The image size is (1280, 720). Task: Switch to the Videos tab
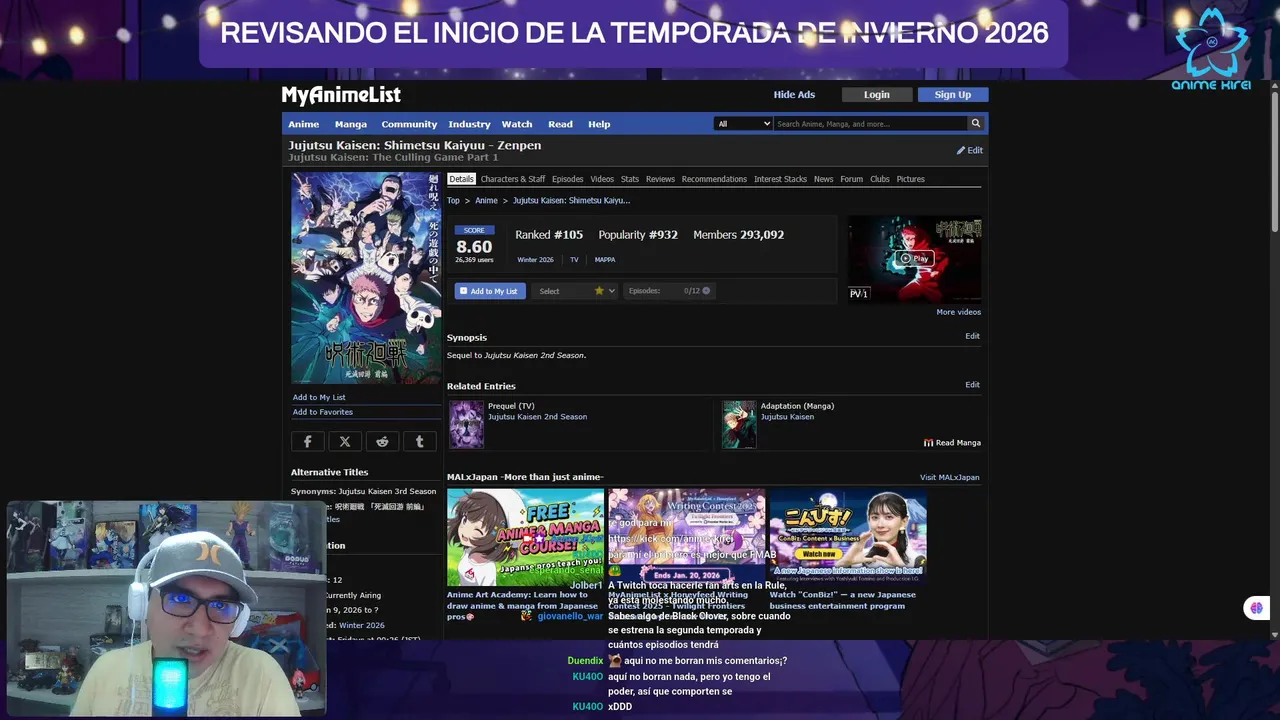tap(602, 179)
